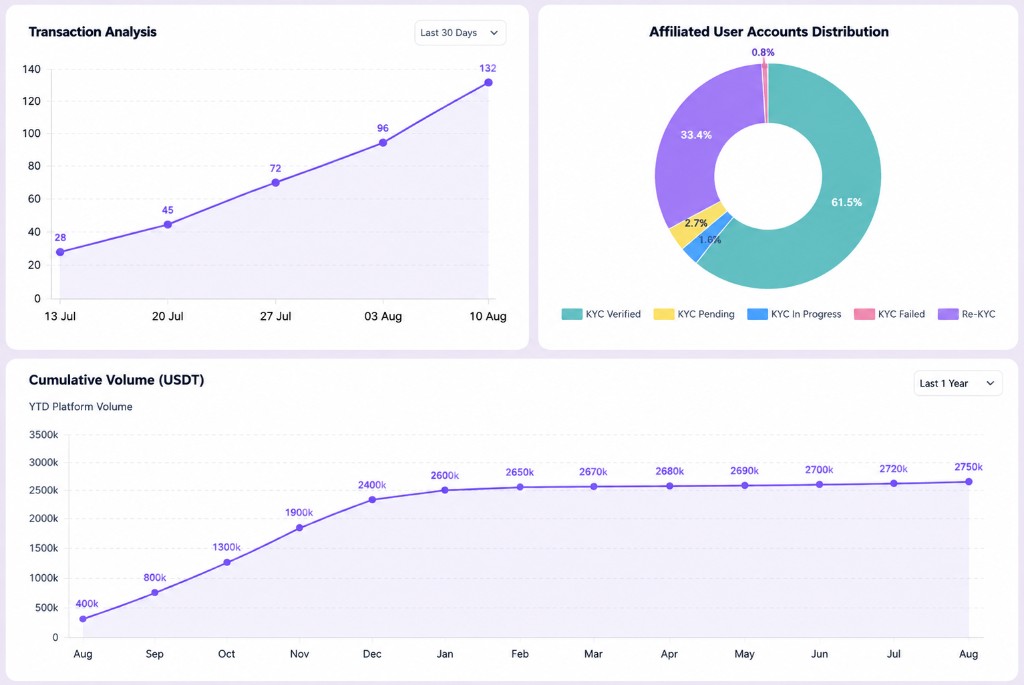Open the Last 30 Days dropdown
Image resolution: width=1024 pixels, height=685 pixels.
tap(460, 33)
